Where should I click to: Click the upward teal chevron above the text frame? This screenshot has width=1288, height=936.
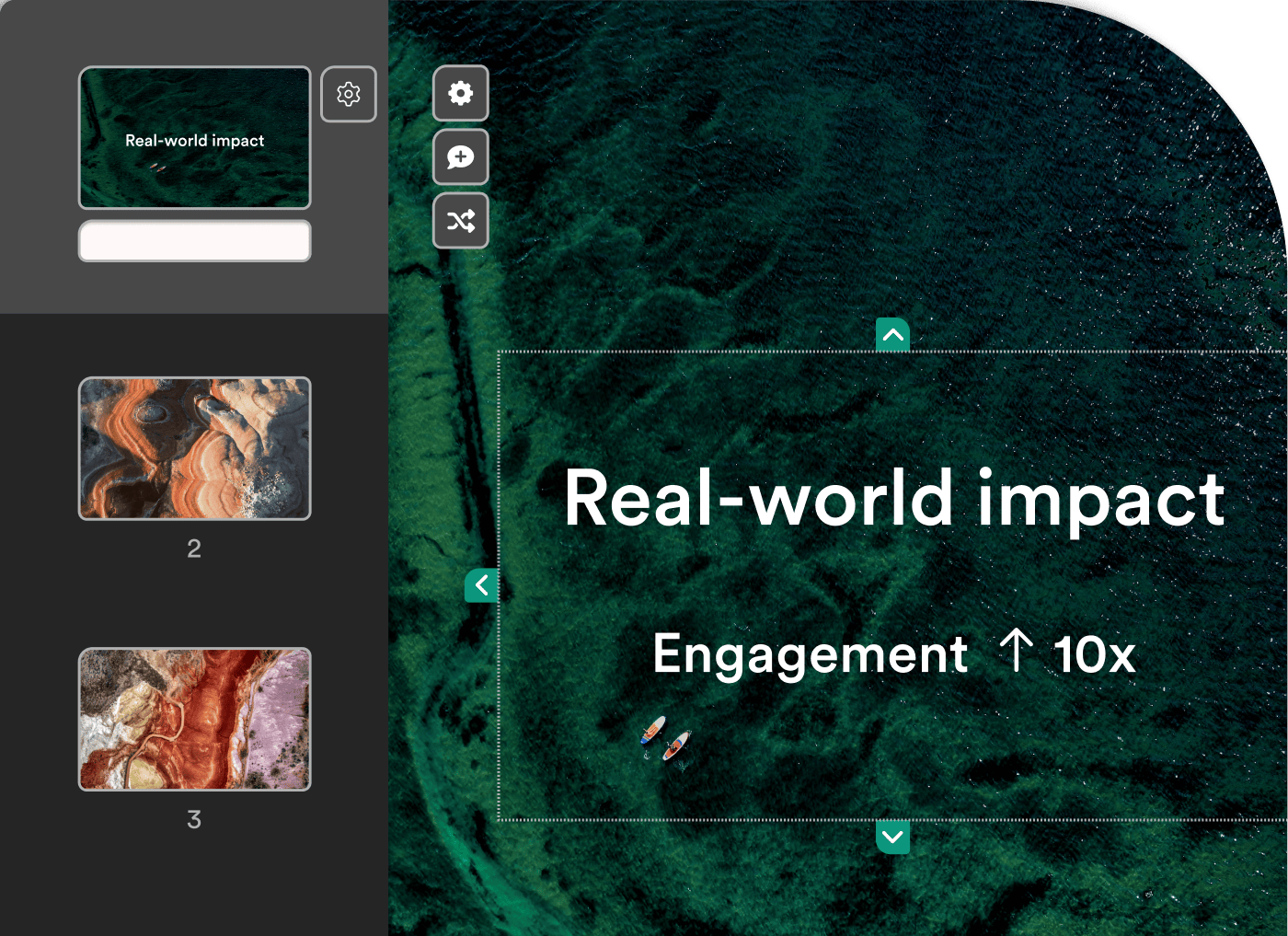point(891,334)
